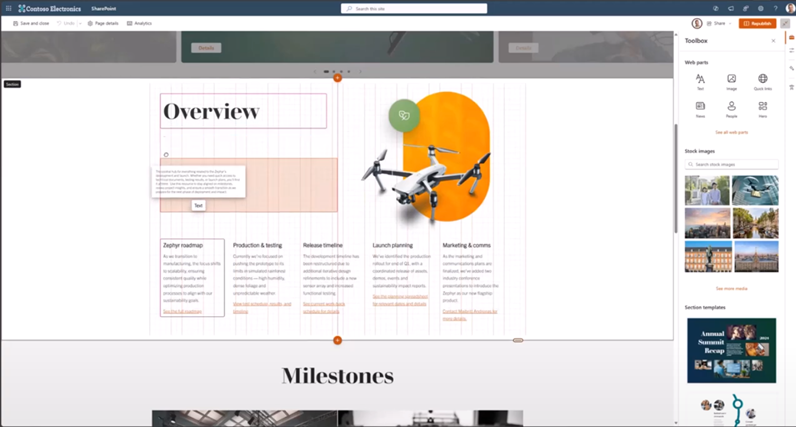Open the app launcher waffle icon
Viewport: 796px width, 427px height.
[9, 8]
